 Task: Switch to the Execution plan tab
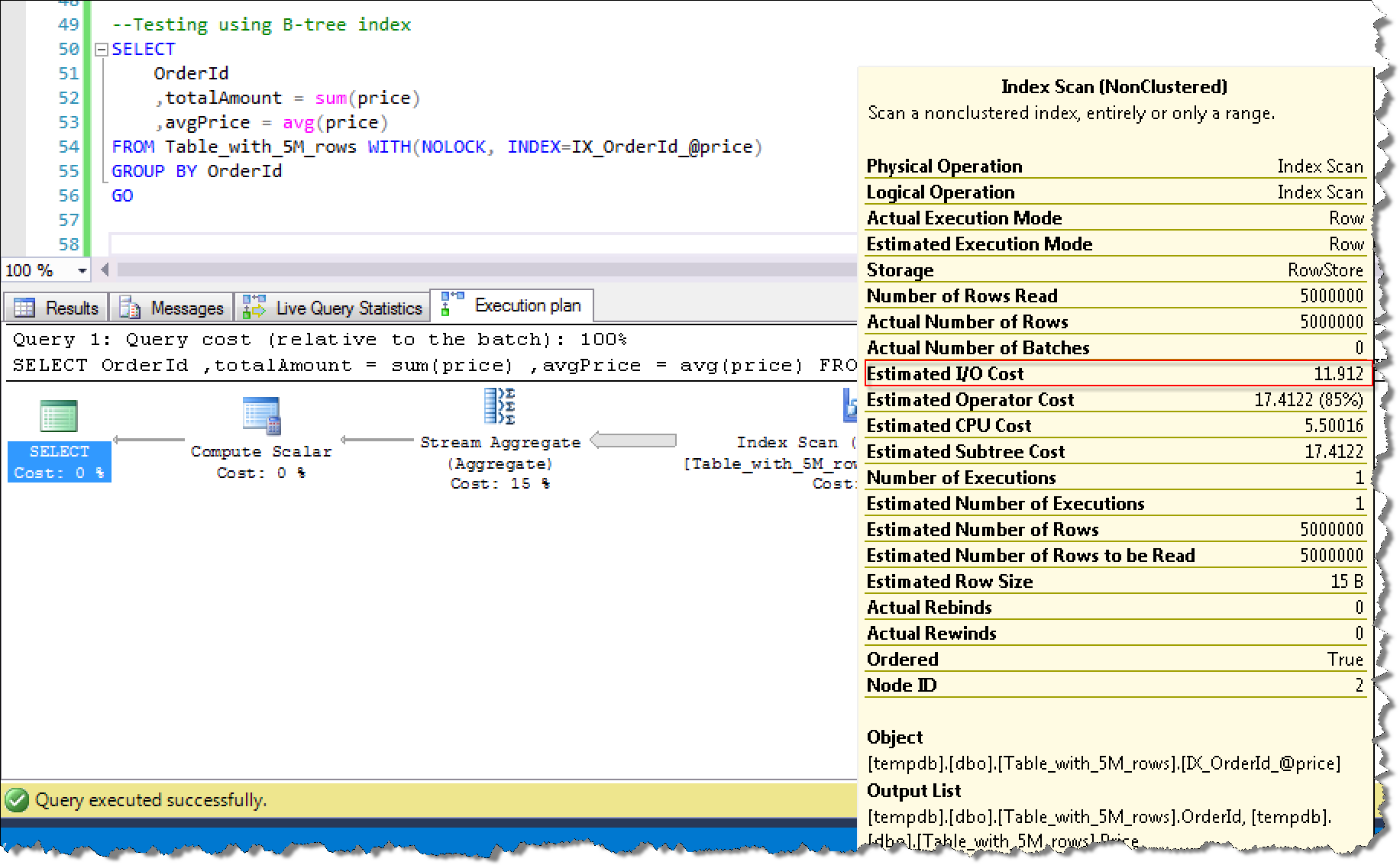click(x=512, y=305)
